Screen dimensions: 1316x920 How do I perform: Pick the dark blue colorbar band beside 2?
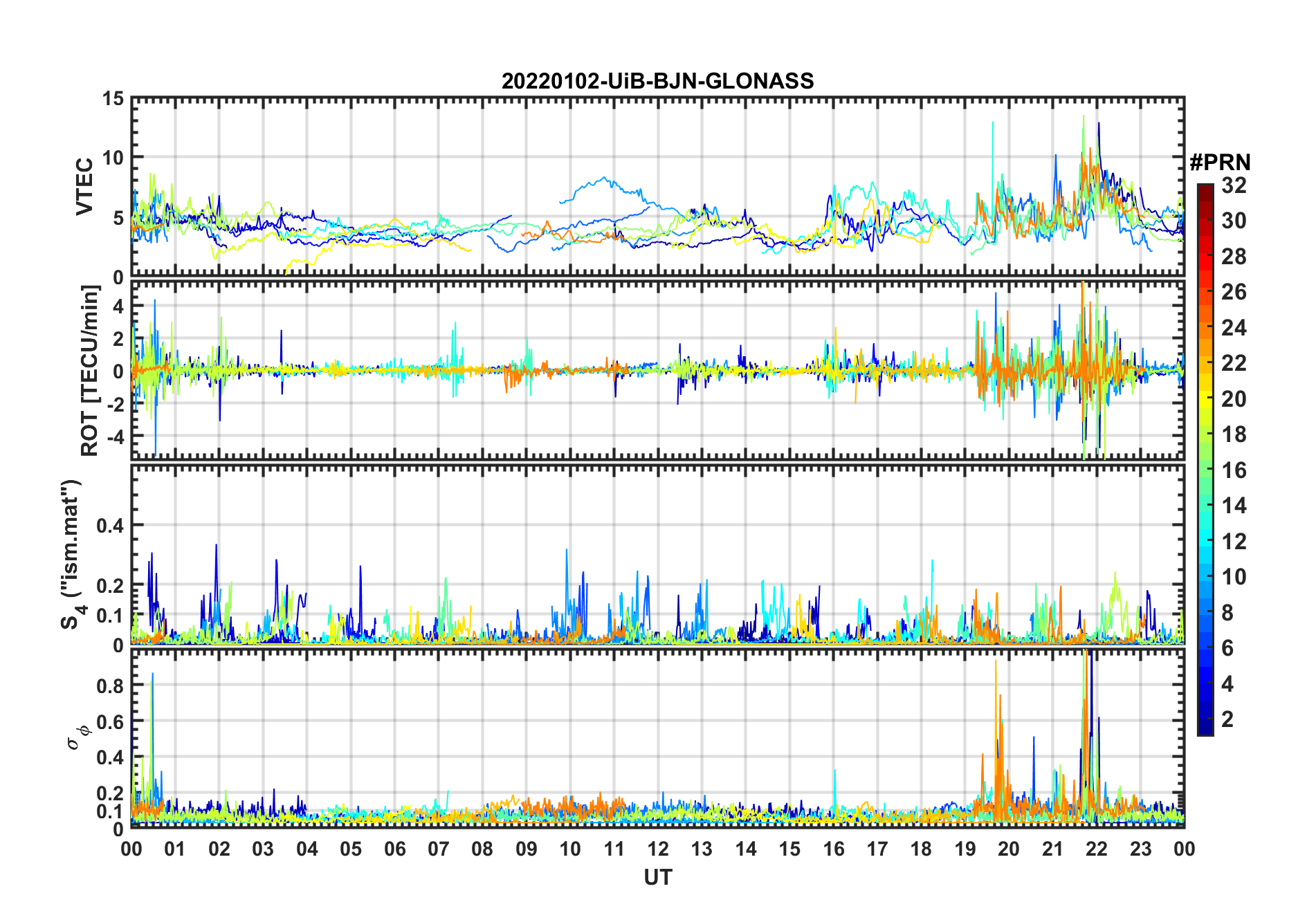click(1205, 719)
